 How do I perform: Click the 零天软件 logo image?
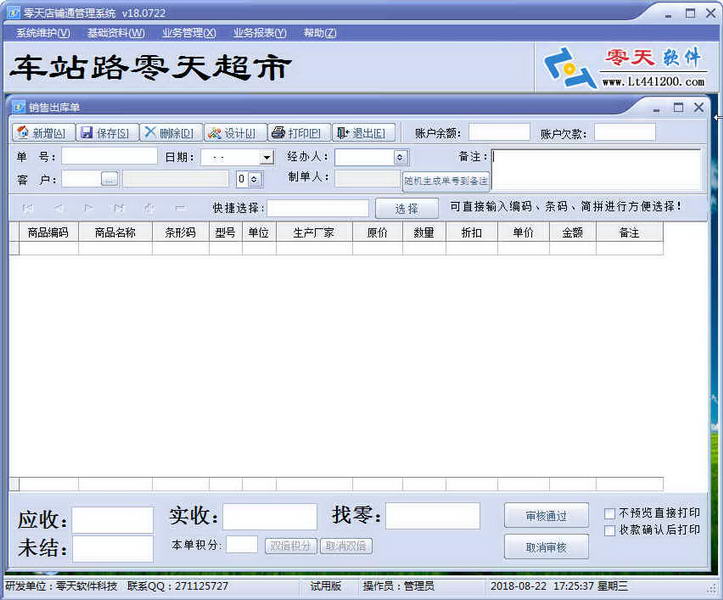tap(626, 67)
